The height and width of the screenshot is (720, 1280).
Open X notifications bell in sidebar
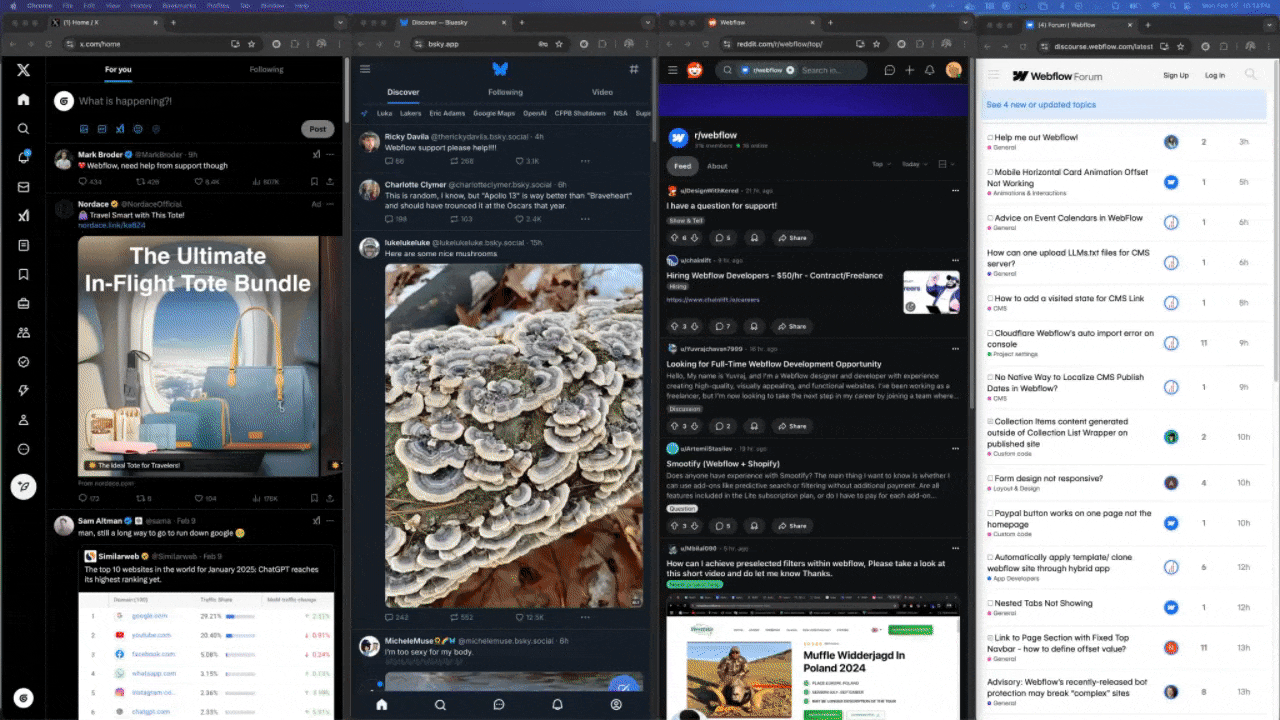(23, 158)
